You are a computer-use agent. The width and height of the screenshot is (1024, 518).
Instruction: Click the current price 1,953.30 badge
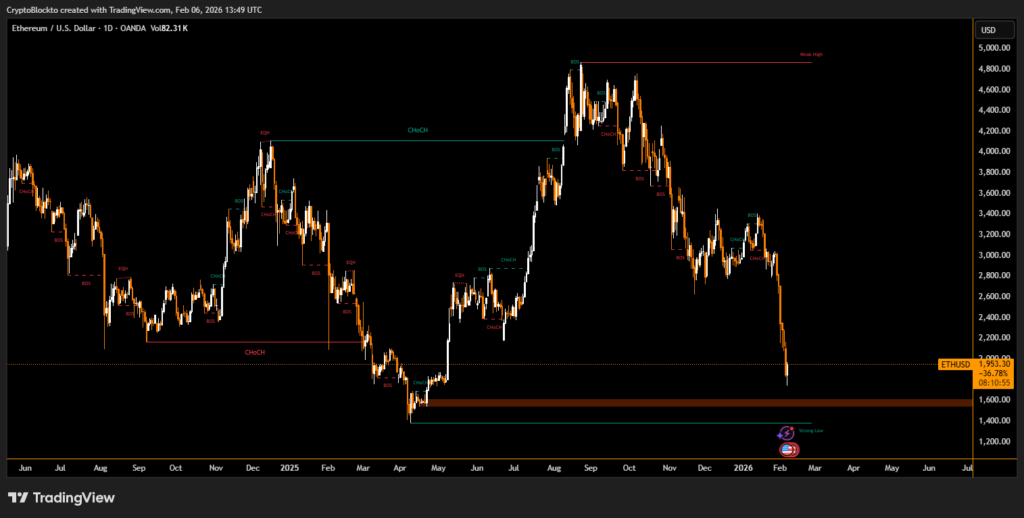(x=993, y=365)
